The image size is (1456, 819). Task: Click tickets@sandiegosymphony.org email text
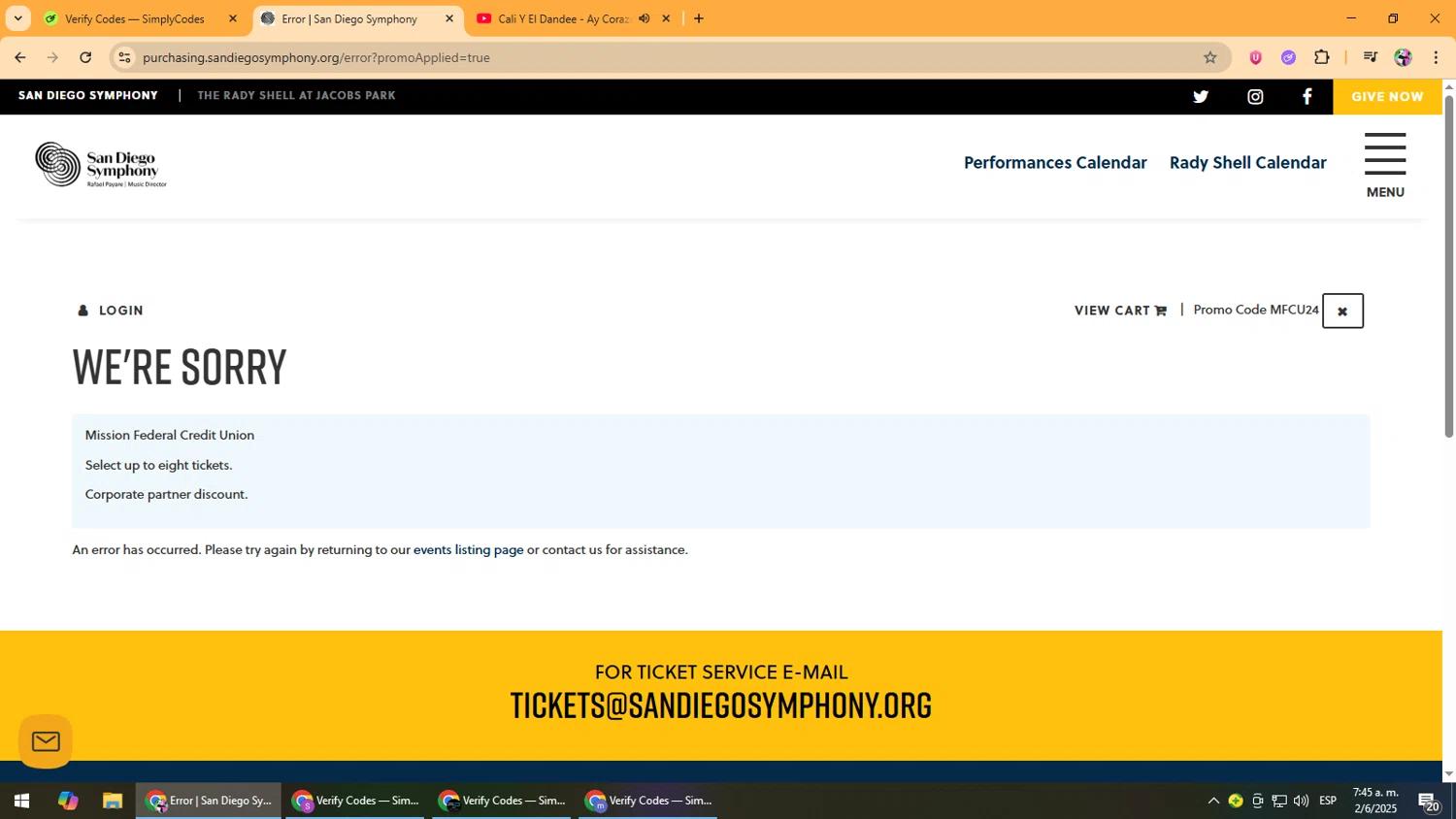click(x=721, y=705)
